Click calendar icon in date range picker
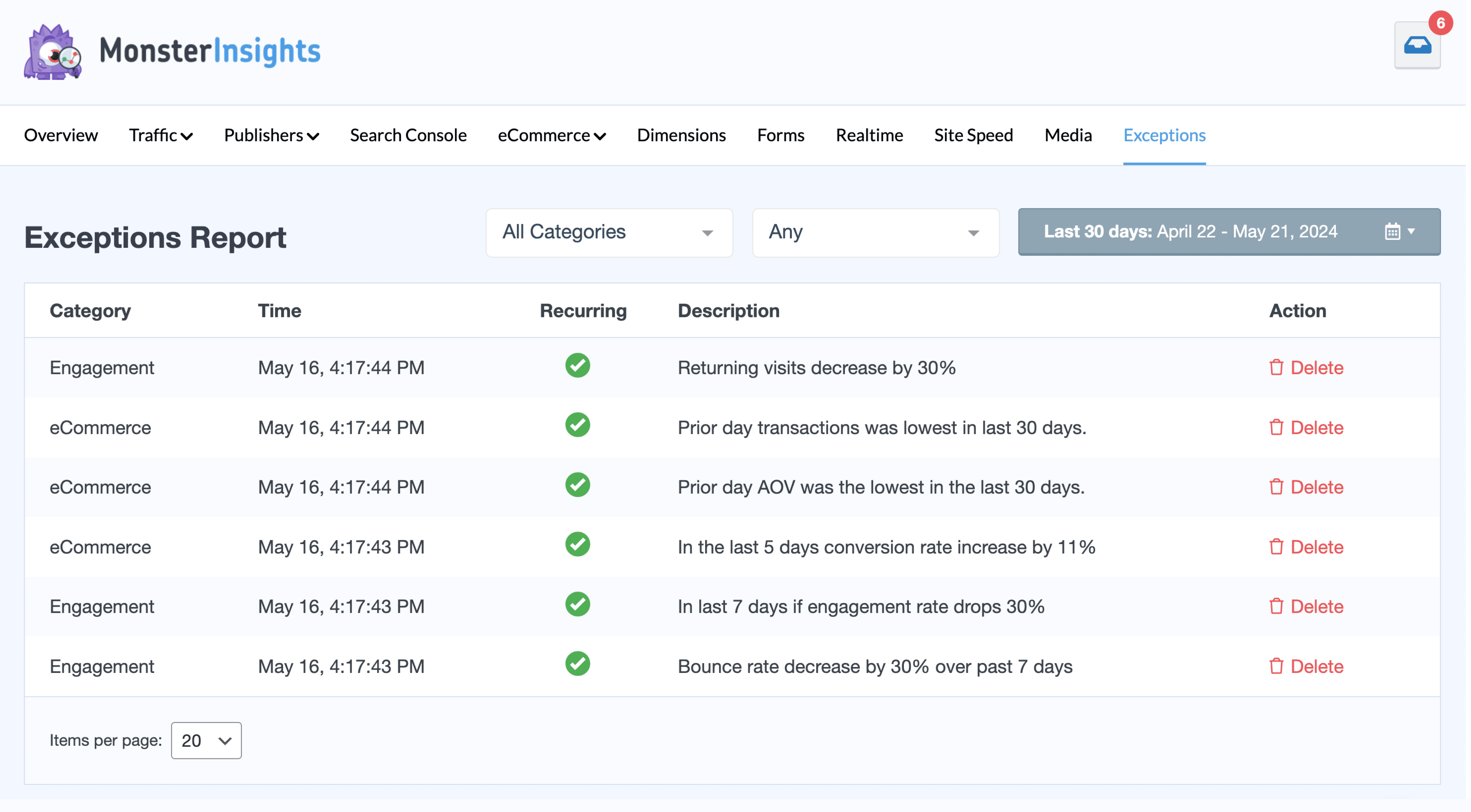Screen dimensions: 1471x812 point(1392,231)
